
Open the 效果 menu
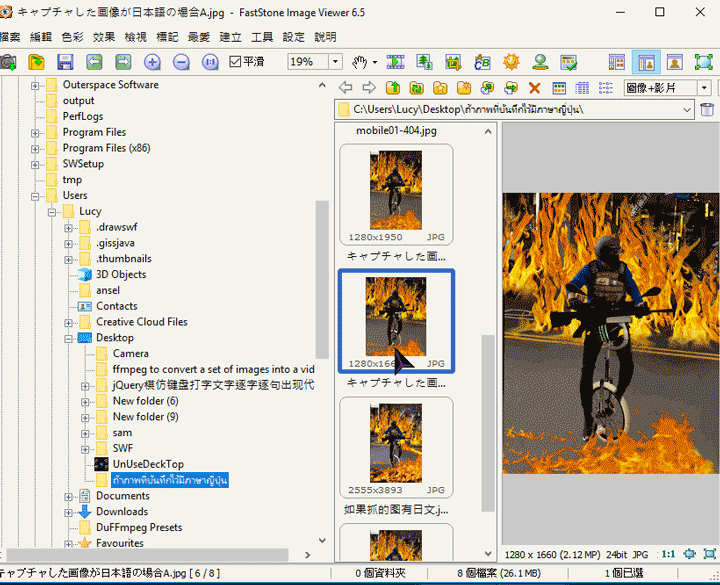(x=104, y=36)
